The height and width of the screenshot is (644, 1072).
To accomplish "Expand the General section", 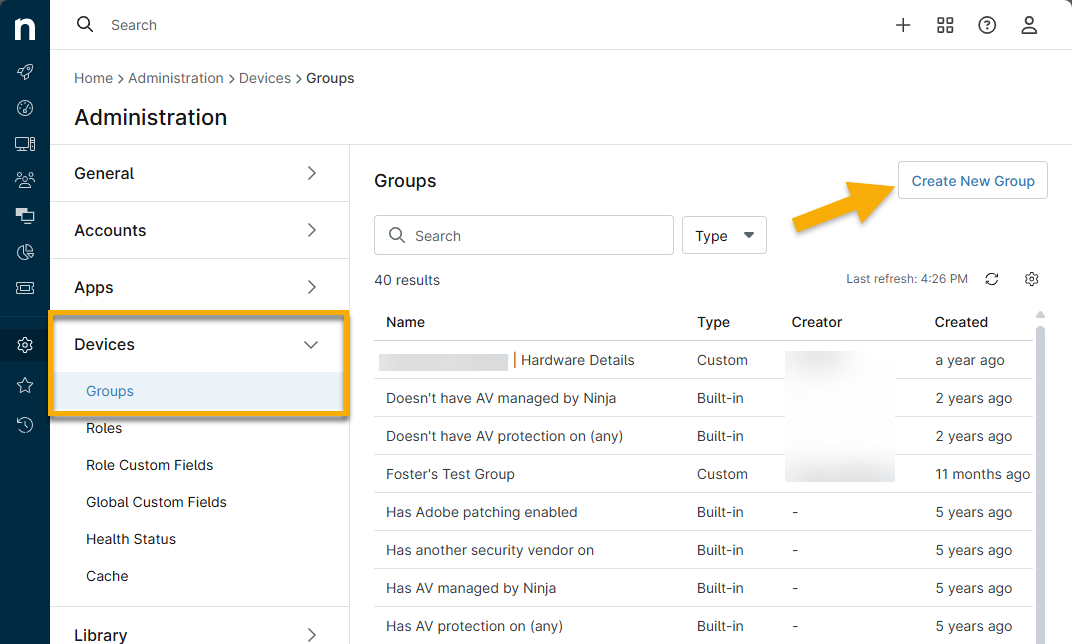I will 199,174.
